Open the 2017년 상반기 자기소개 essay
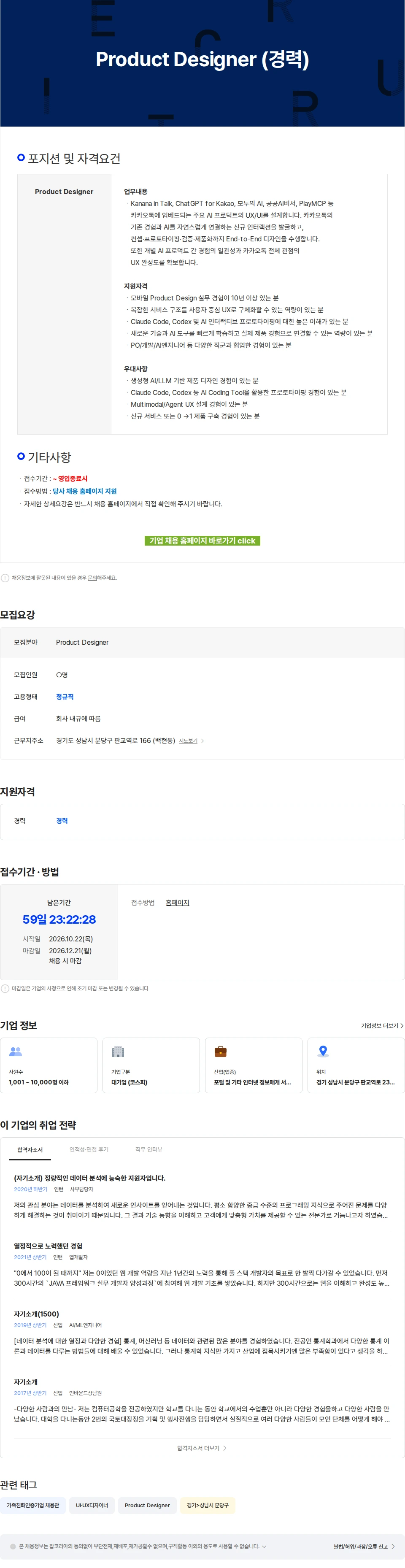The height and width of the screenshot is (1568, 405). (x=26, y=1382)
